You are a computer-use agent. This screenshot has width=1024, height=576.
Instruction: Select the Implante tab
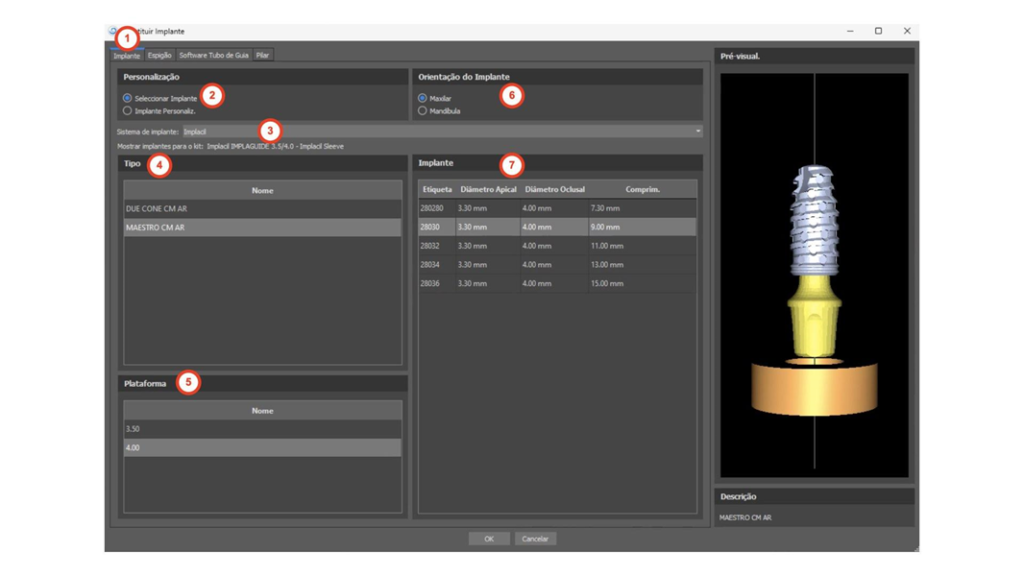tap(127, 56)
